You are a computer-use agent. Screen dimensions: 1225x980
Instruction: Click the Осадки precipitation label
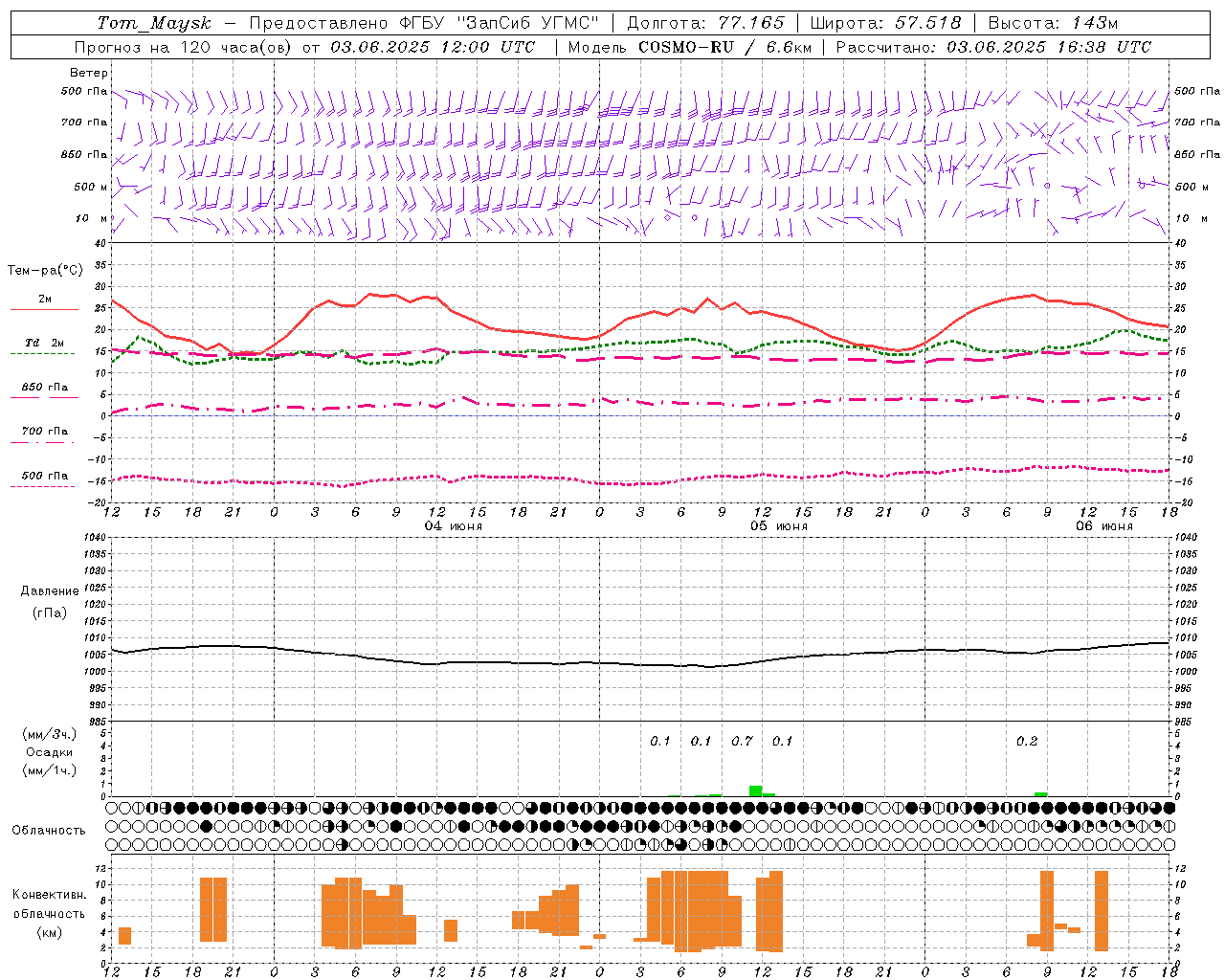(50, 752)
